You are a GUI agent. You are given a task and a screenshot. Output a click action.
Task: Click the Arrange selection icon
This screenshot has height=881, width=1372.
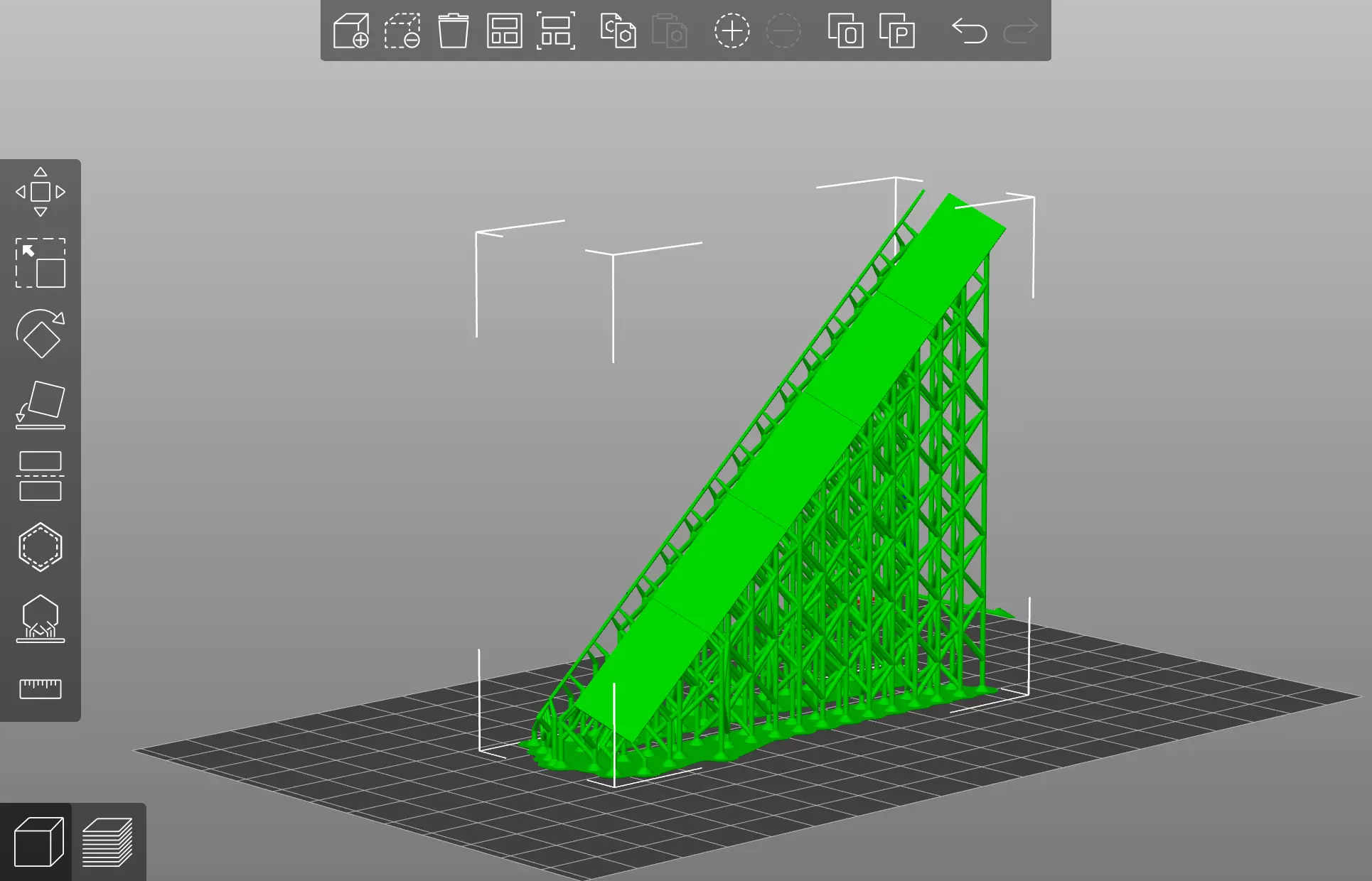[556, 31]
